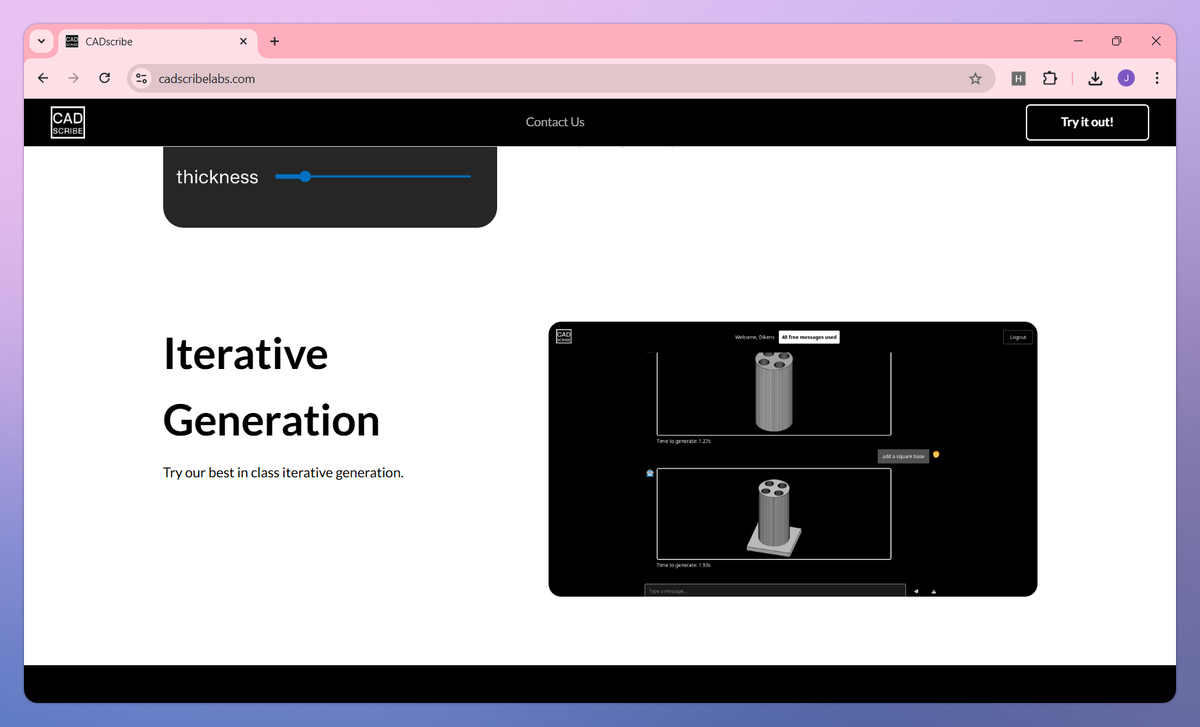This screenshot has width=1200, height=727.
Task: Open the Contact Us navigation link
Action: 555,122
